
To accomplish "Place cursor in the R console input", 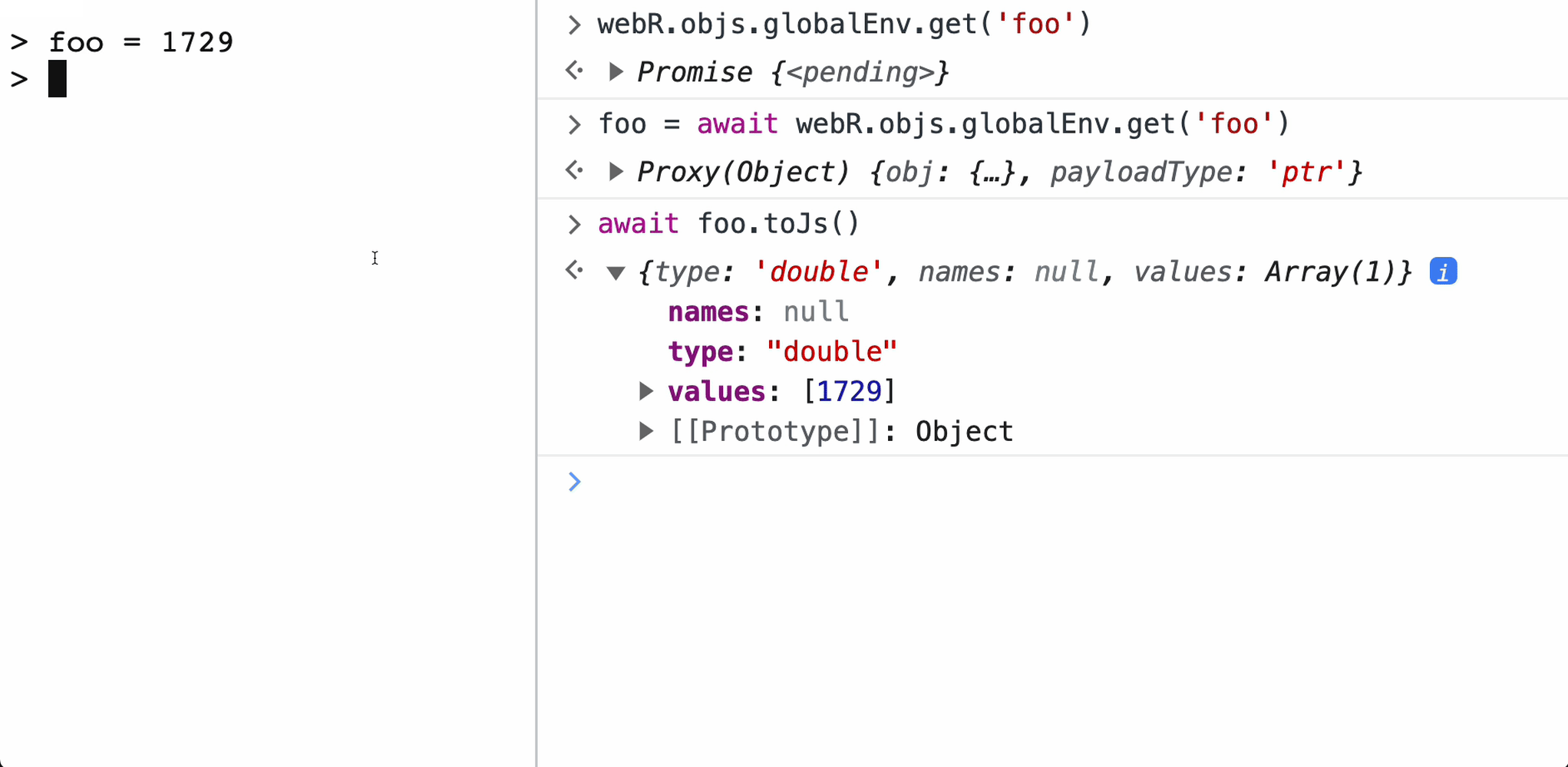I will point(230,79).
